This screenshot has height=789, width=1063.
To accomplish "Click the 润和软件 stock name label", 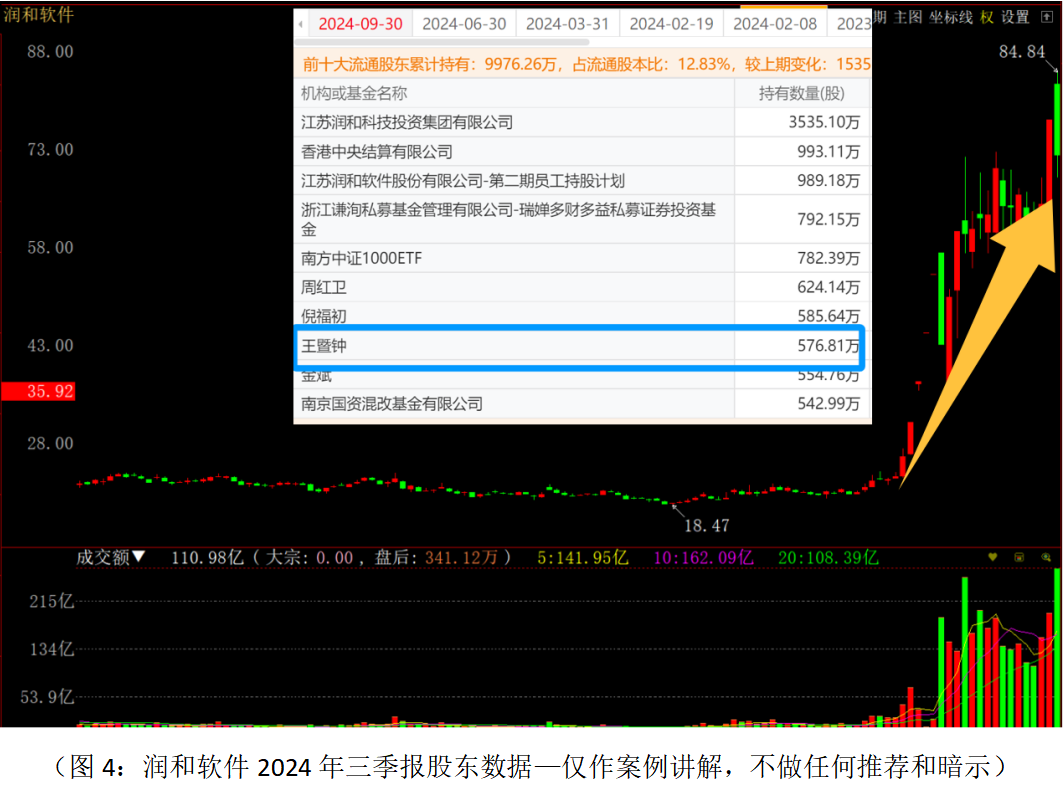I will point(38,14).
